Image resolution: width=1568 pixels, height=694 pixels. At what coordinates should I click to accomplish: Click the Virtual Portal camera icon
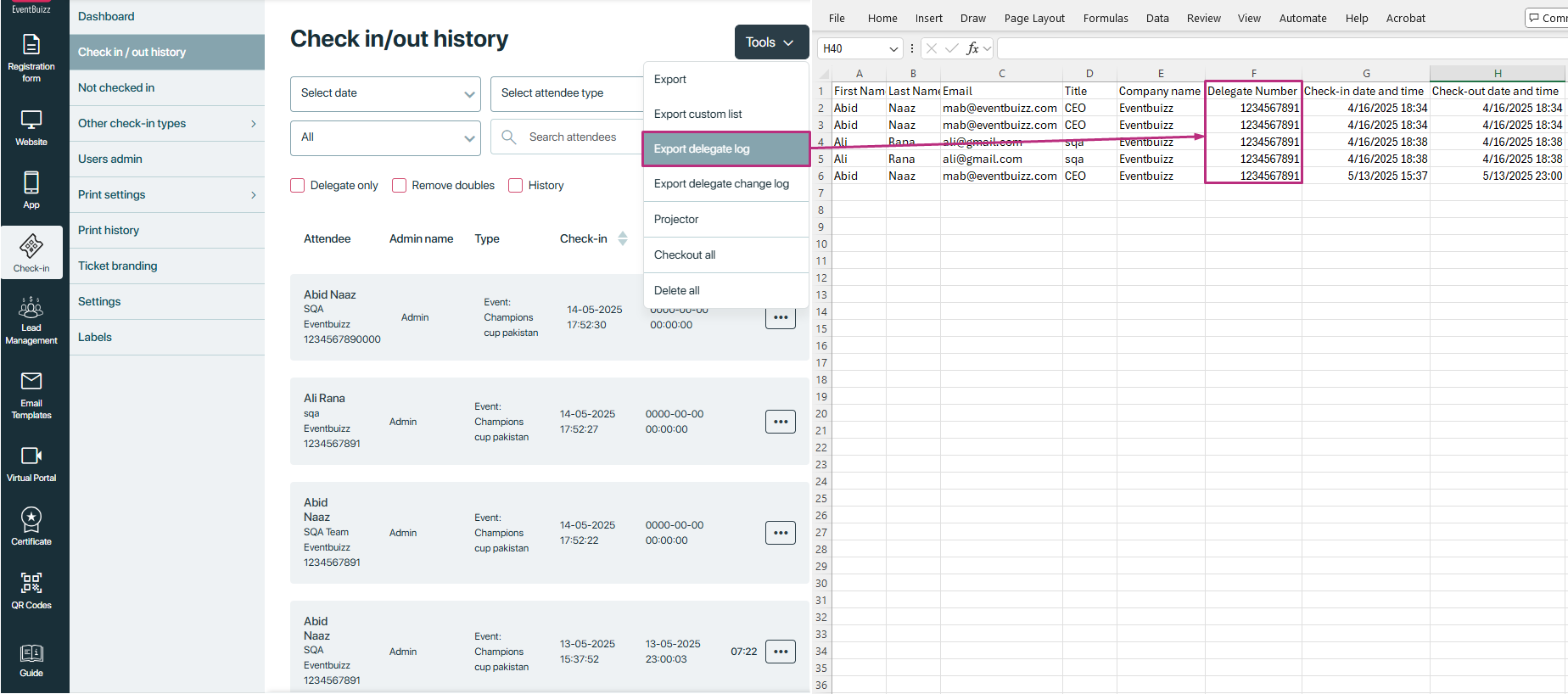tap(31, 456)
